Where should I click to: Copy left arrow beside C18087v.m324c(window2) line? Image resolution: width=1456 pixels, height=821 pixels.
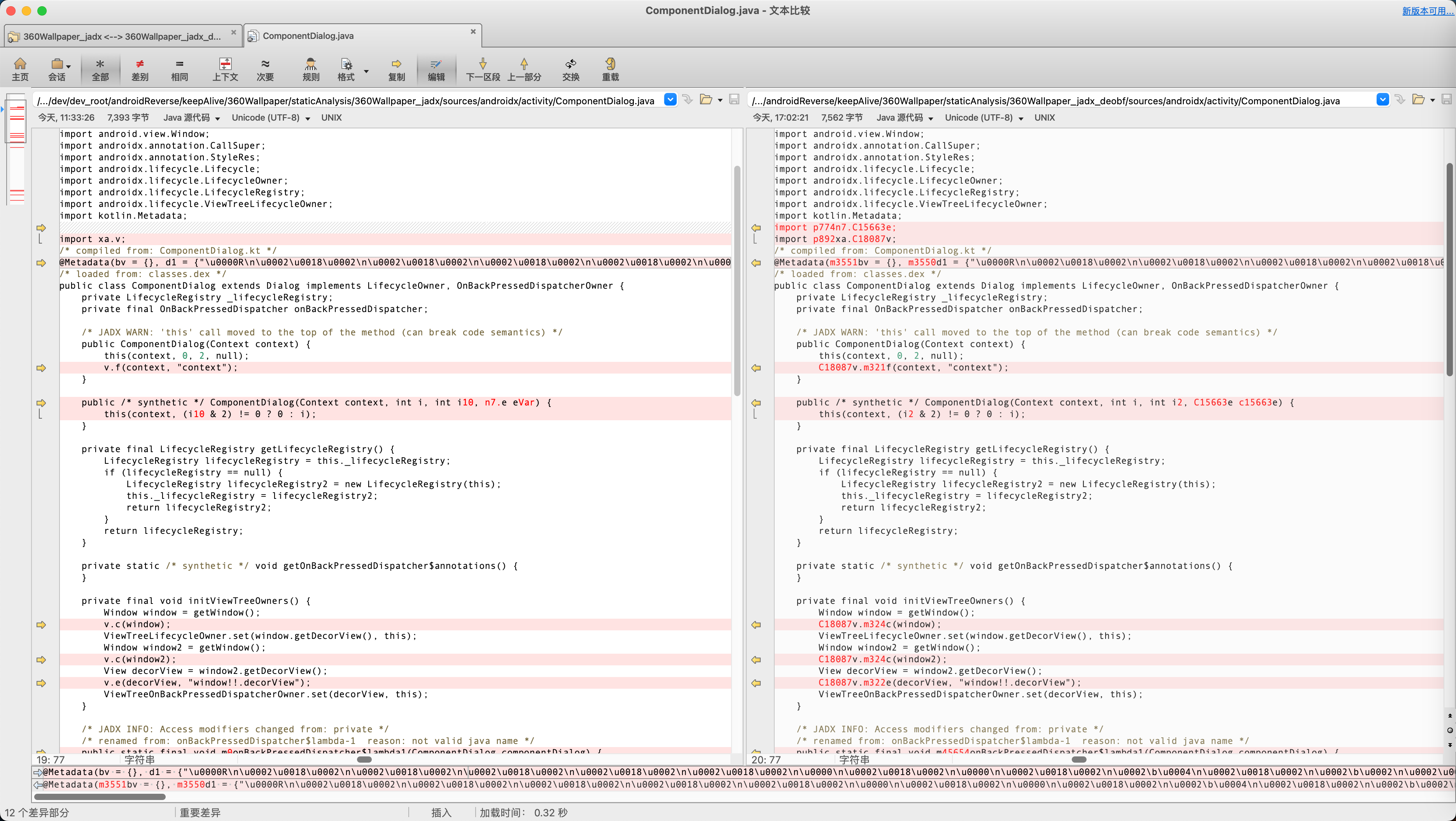[756, 660]
